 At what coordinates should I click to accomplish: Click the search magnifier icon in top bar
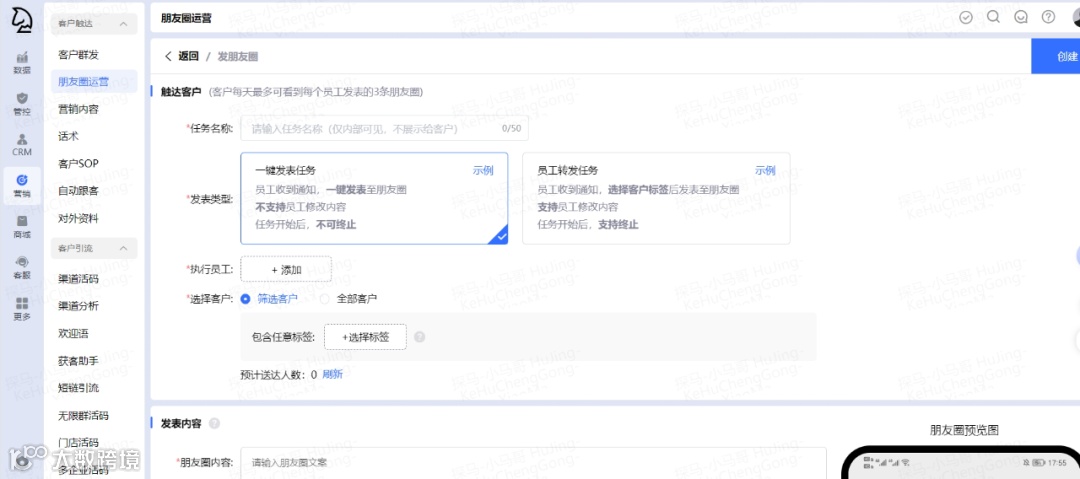[993, 17]
